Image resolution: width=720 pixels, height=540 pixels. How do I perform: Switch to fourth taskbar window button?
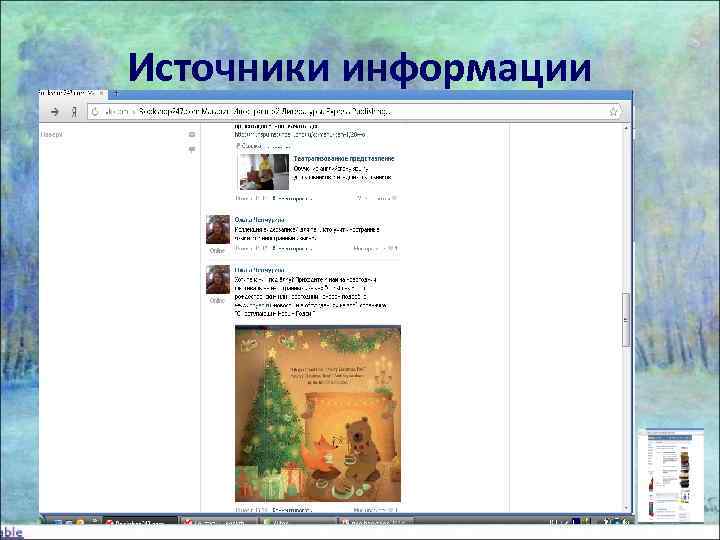click(x=376, y=522)
